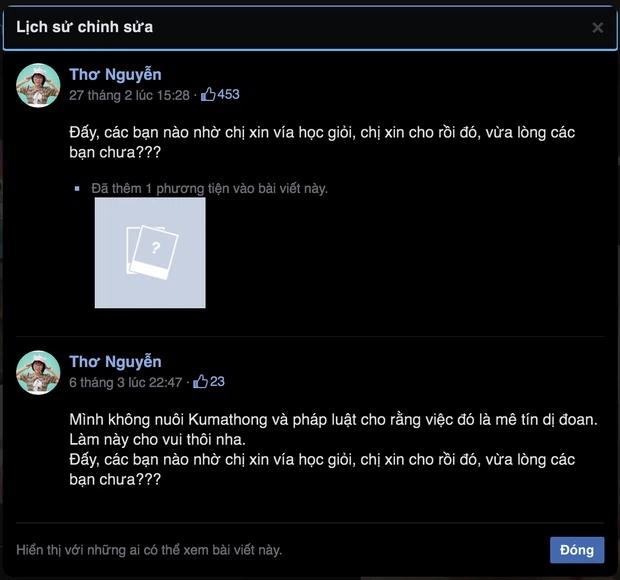Screen dimensions: 620x580
Task: Open the placeholder media thumbnail
Action: click(x=150, y=252)
